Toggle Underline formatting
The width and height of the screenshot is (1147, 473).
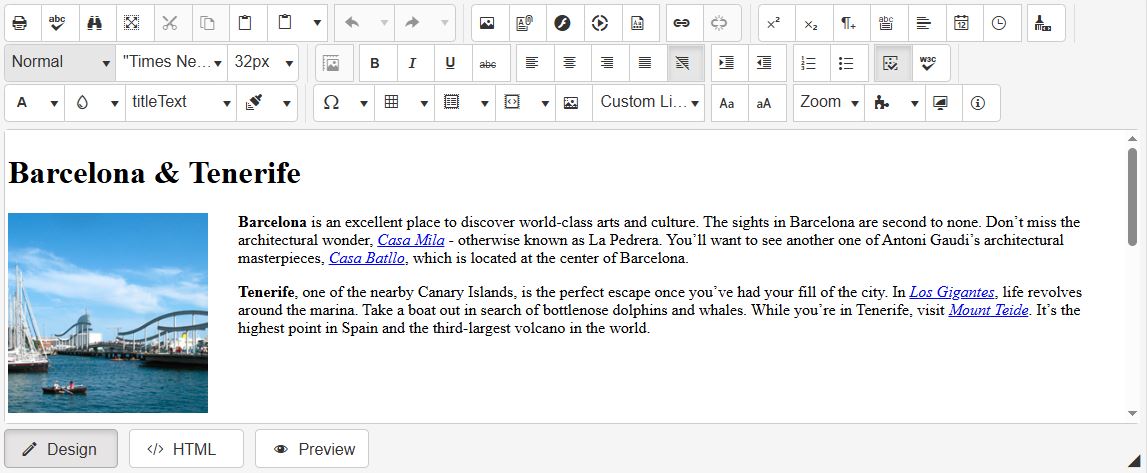pyautogui.click(x=450, y=64)
